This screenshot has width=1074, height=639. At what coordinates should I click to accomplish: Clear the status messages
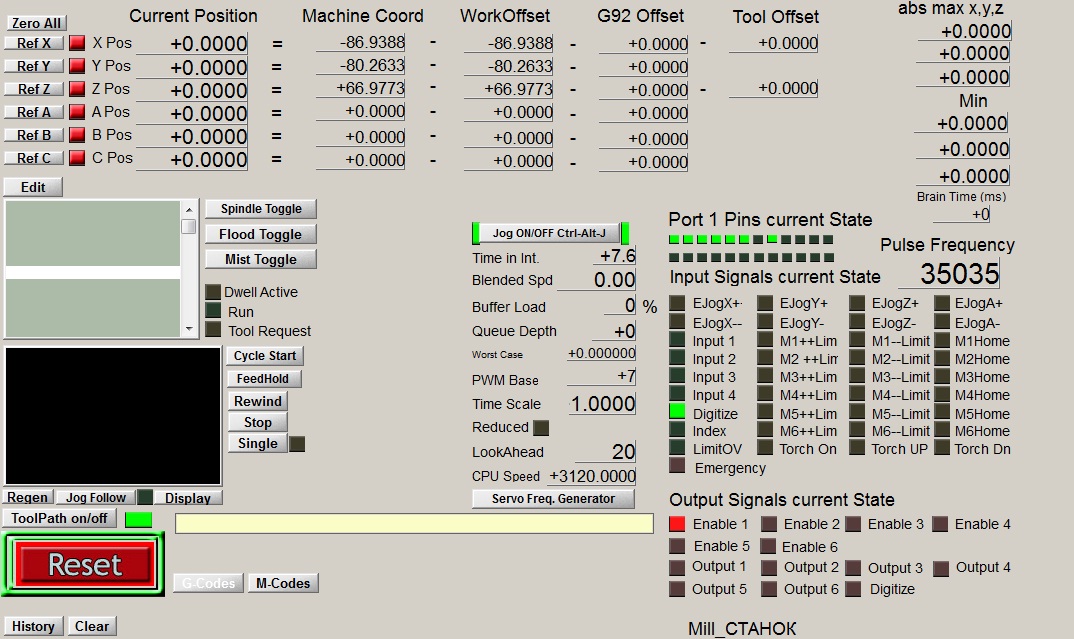[92, 627]
